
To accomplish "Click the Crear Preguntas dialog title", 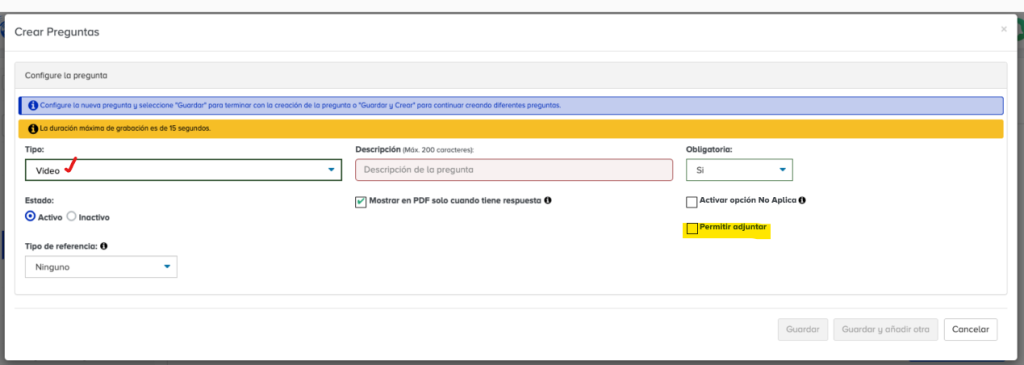I will point(57,31).
